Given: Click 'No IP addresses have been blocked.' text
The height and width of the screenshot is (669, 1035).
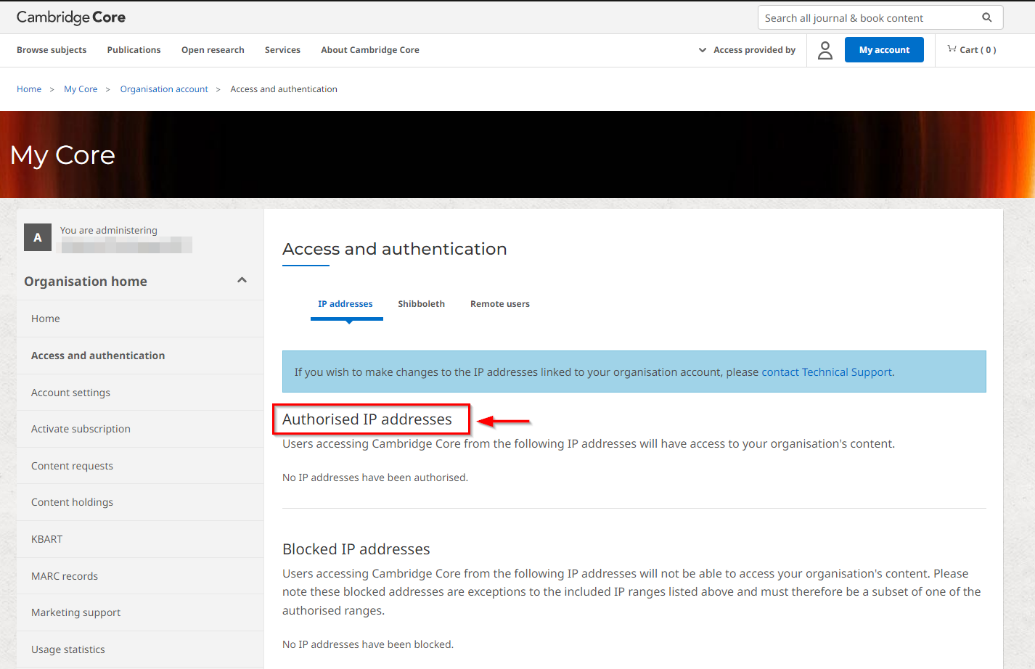Looking at the screenshot, I should (368, 645).
